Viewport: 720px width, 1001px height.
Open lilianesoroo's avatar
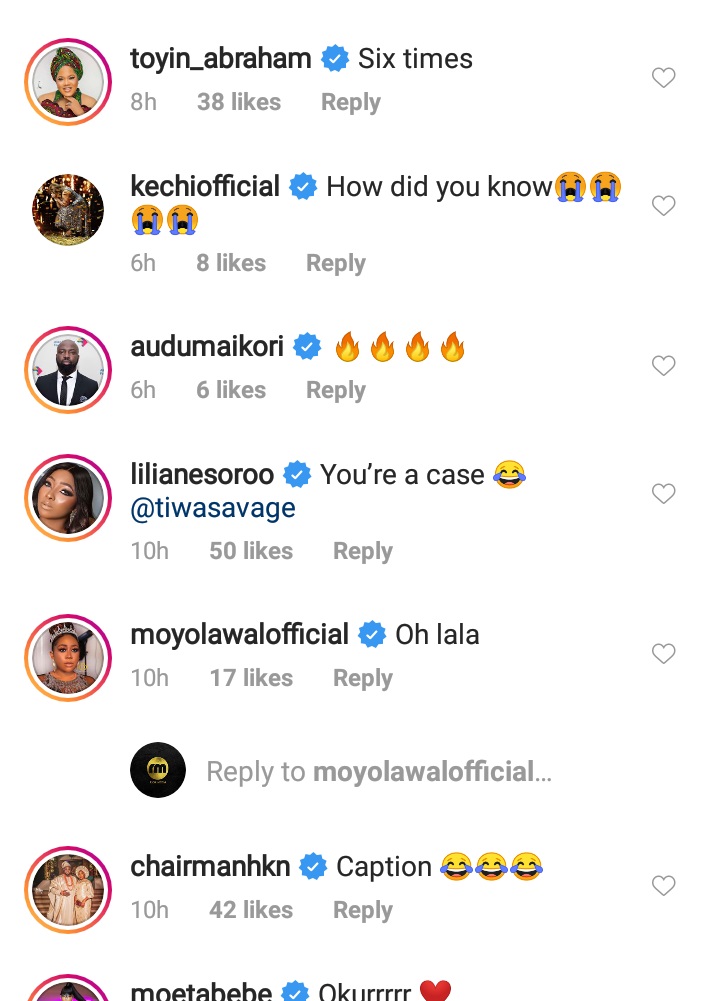click(x=67, y=498)
